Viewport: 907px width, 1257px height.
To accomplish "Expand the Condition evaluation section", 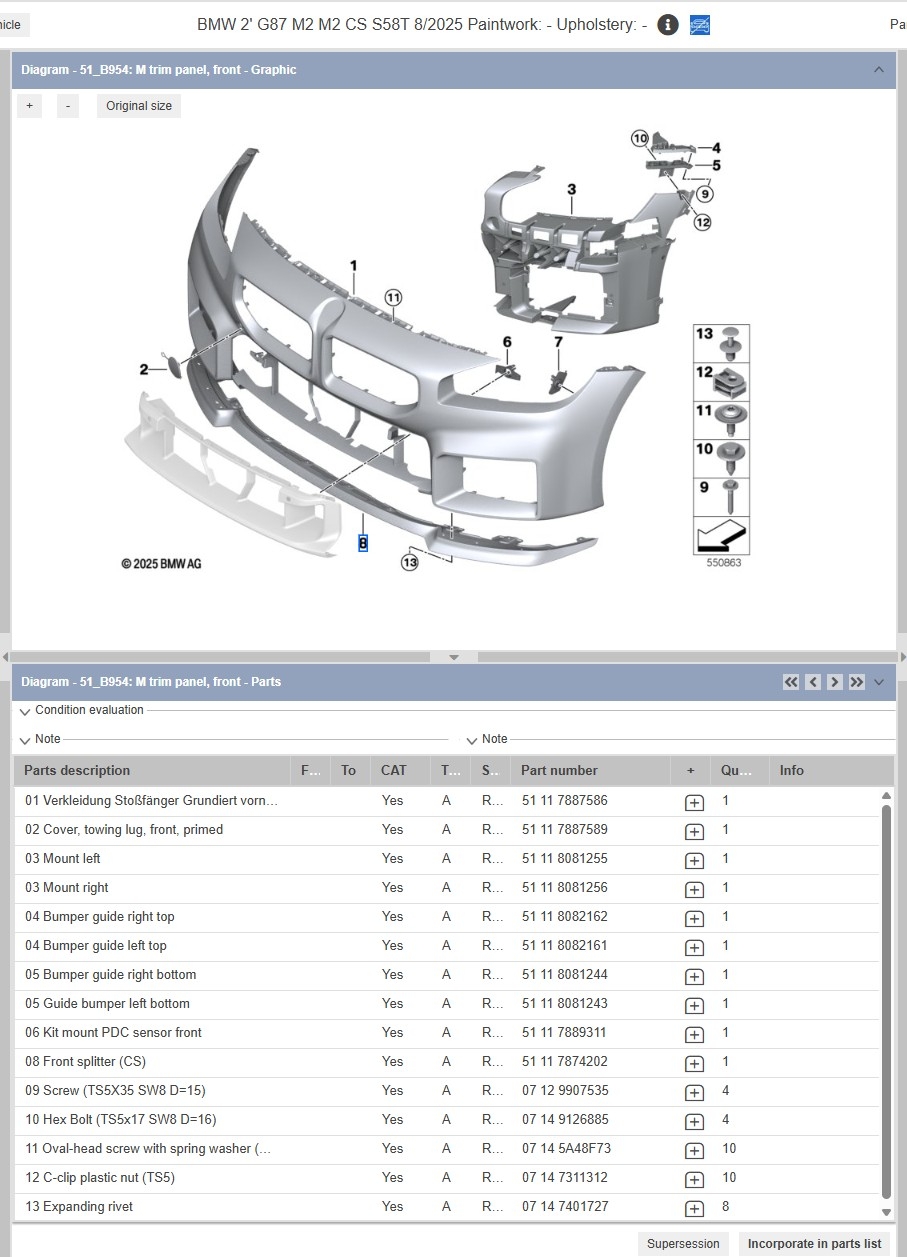I will pos(25,711).
